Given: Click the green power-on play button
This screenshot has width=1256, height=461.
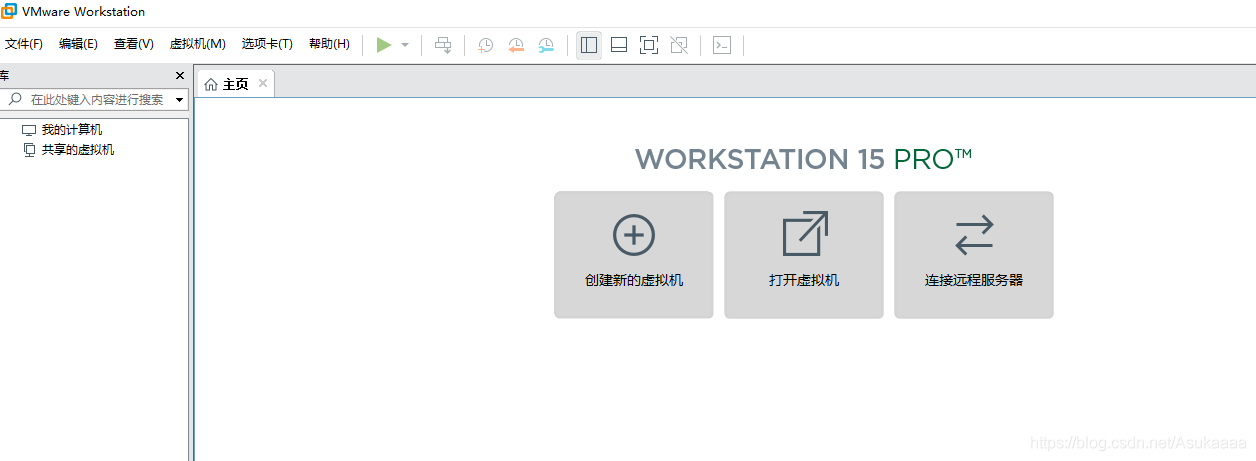Looking at the screenshot, I should tap(384, 45).
